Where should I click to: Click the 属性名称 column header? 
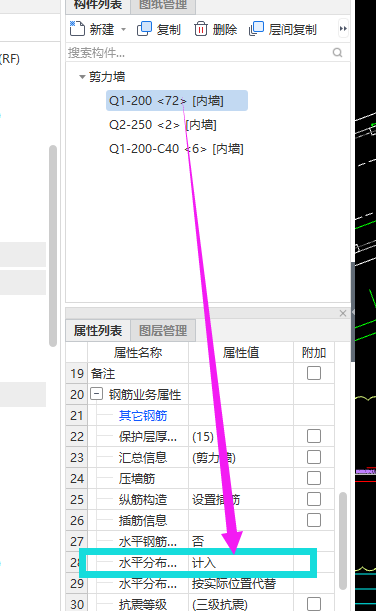138,352
